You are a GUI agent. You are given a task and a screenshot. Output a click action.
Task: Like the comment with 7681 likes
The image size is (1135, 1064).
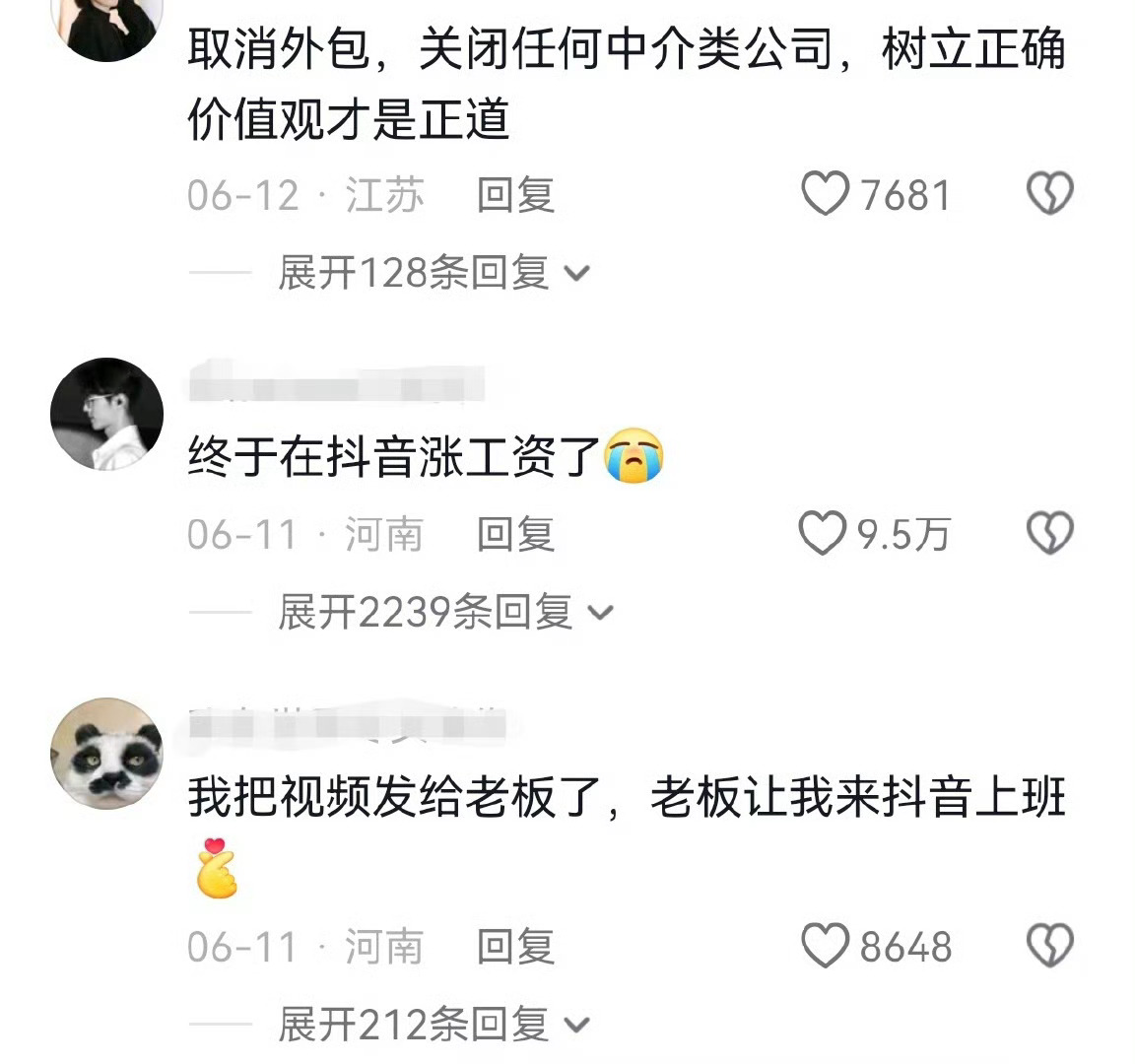(825, 193)
